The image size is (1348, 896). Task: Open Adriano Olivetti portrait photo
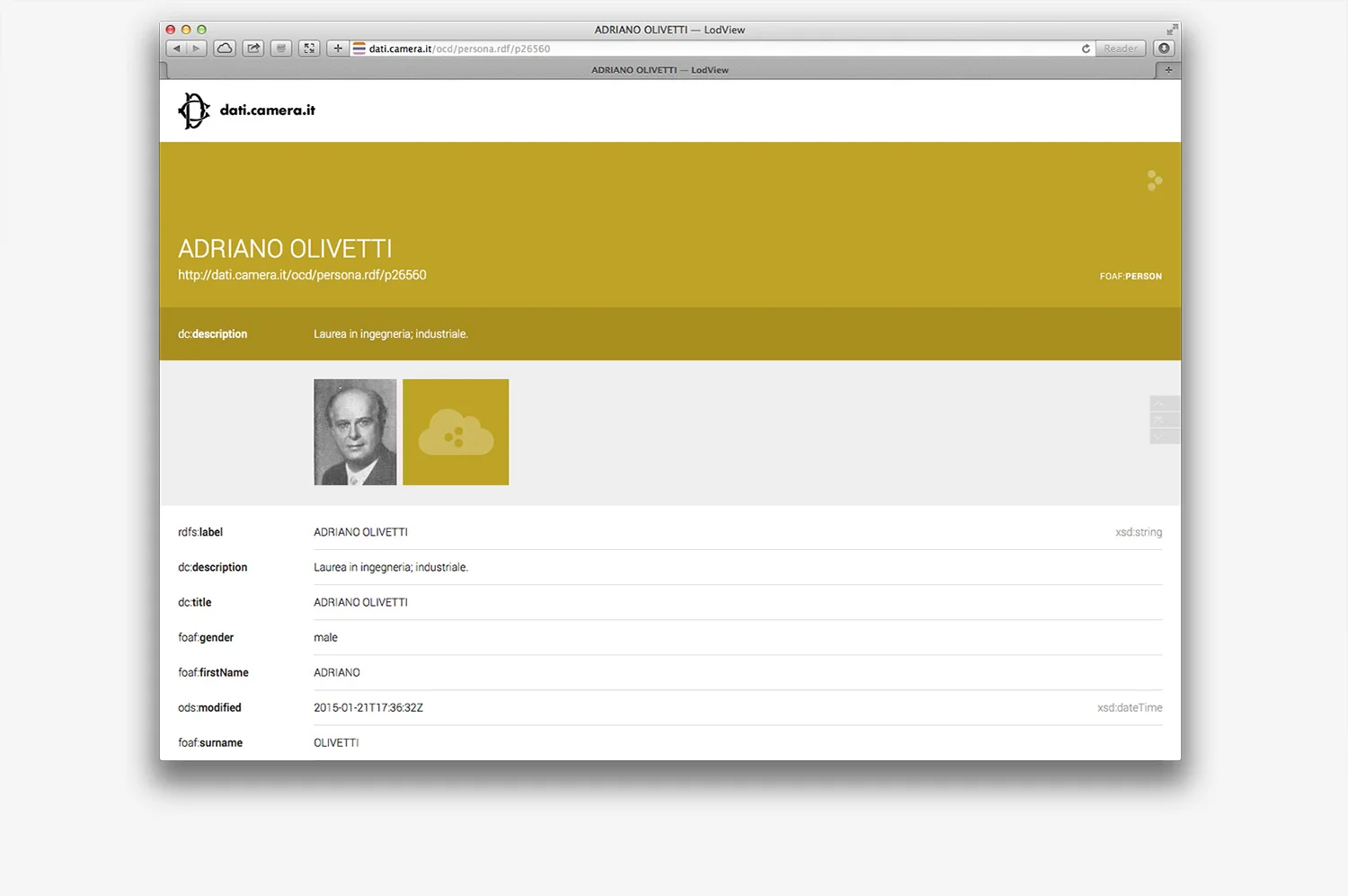pyautogui.click(x=355, y=432)
